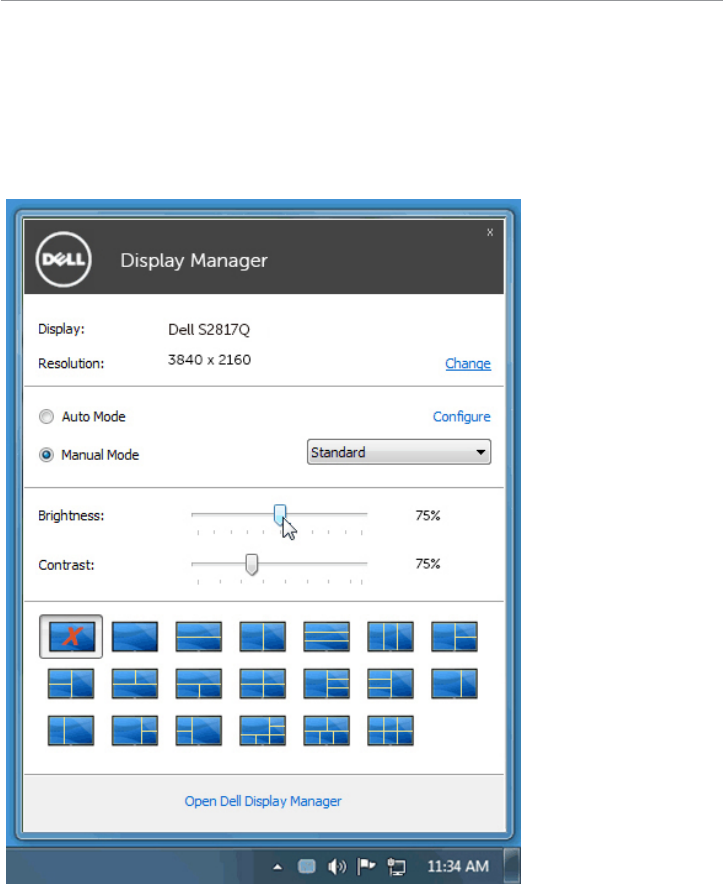Click the Change resolution link
723x884 pixels.
[x=468, y=364]
